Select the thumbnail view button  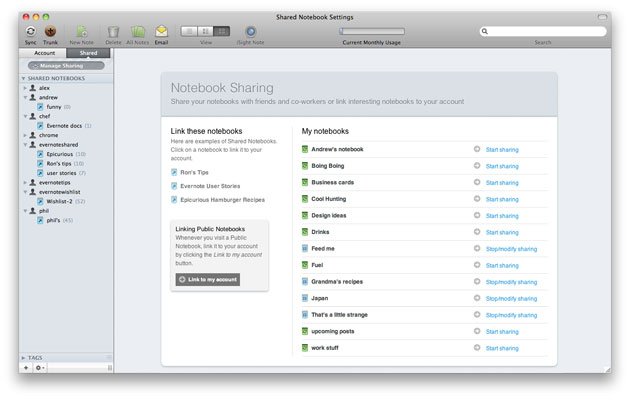221,31
